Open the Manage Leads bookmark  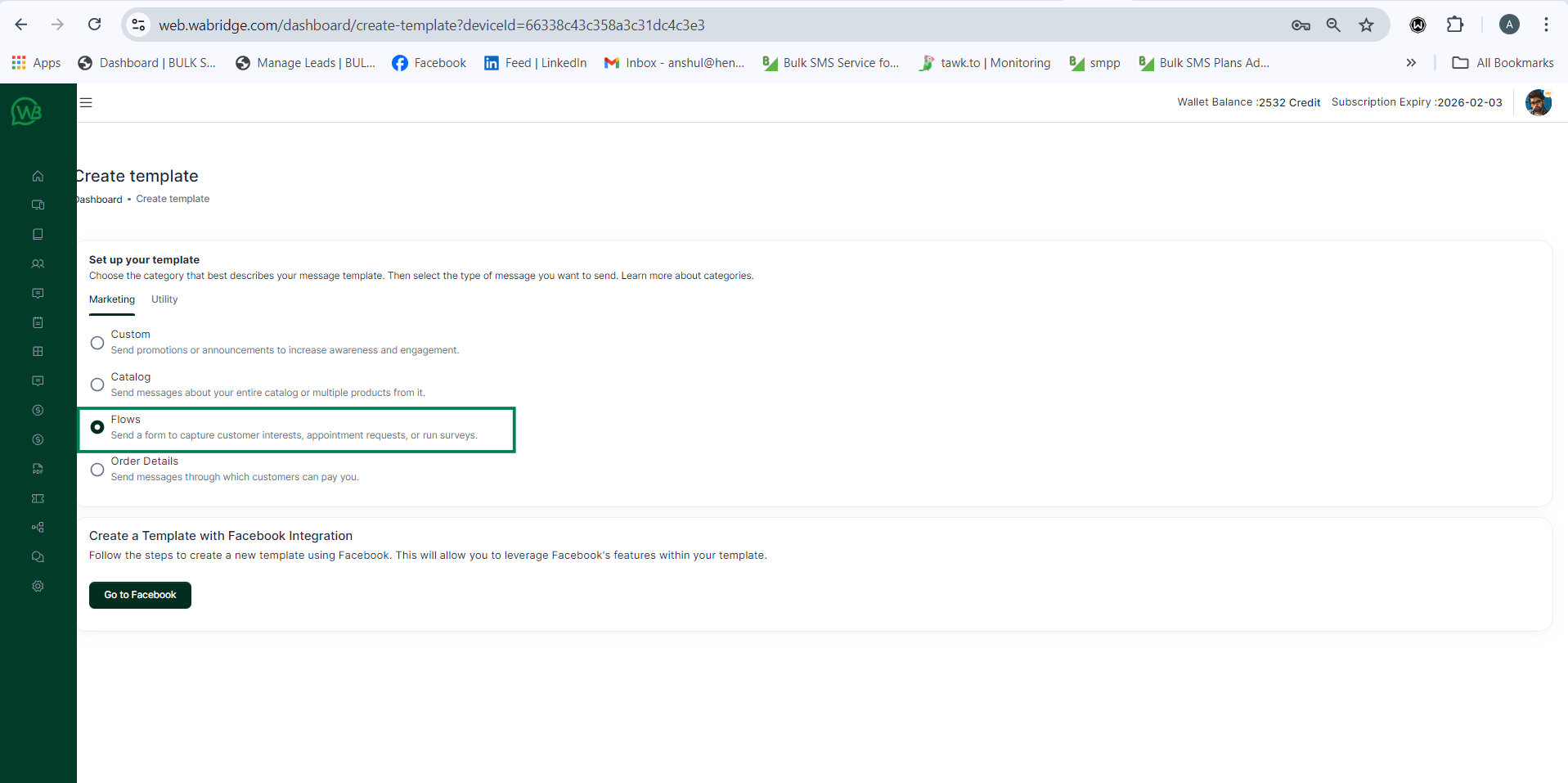point(305,63)
